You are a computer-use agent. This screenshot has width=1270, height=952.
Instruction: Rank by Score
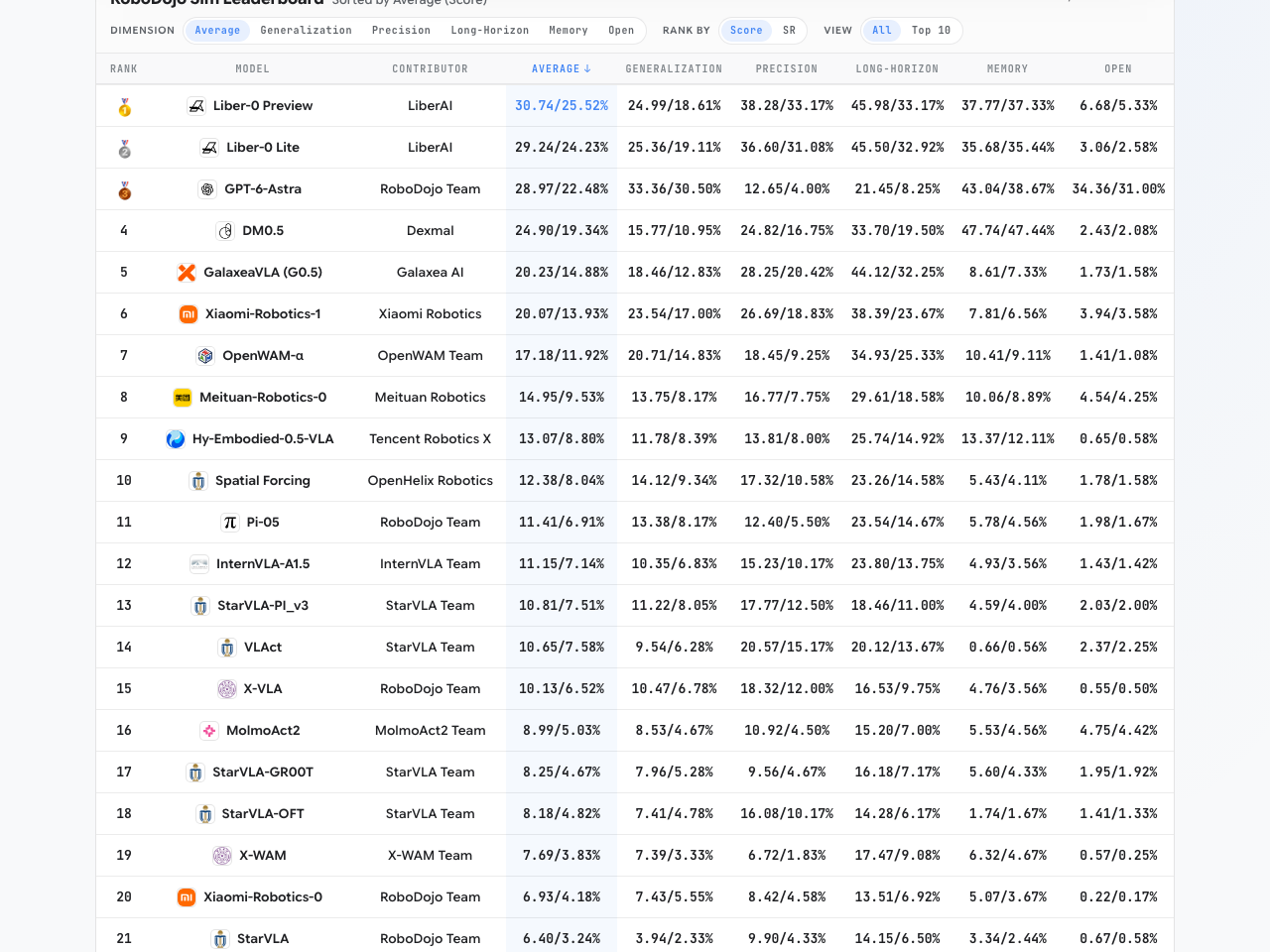click(746, 31)
